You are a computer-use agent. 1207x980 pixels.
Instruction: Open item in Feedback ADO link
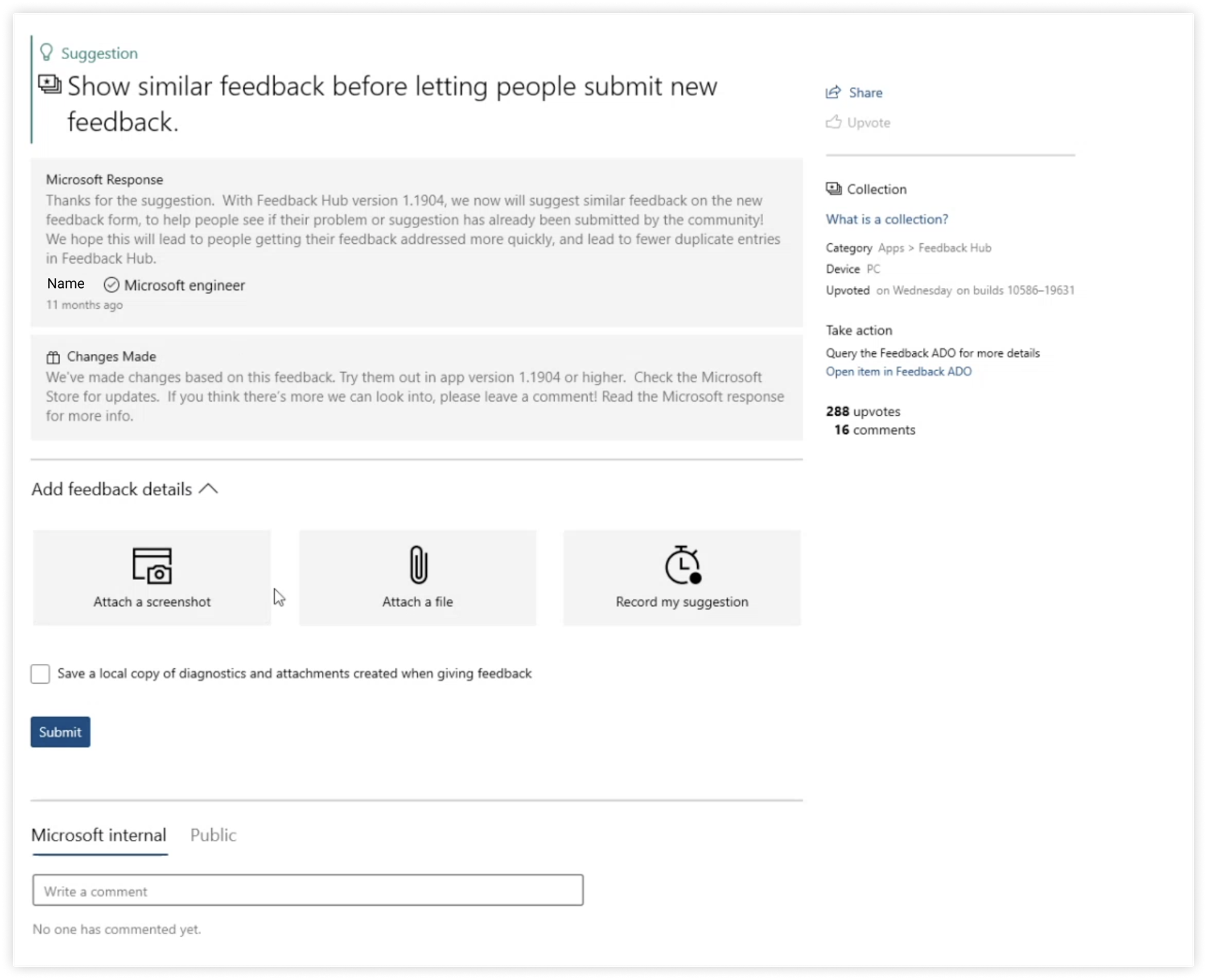[x=898, y=372]
